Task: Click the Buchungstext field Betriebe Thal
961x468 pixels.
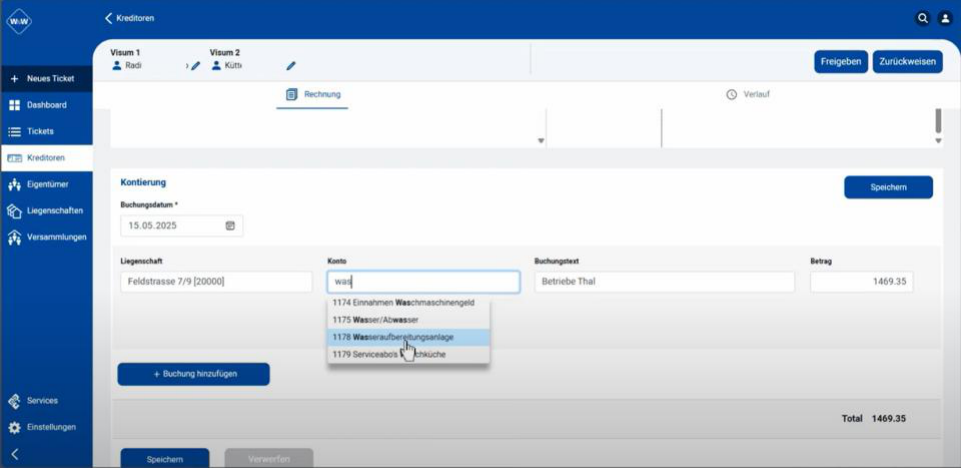Action: [x=664, y=282]
